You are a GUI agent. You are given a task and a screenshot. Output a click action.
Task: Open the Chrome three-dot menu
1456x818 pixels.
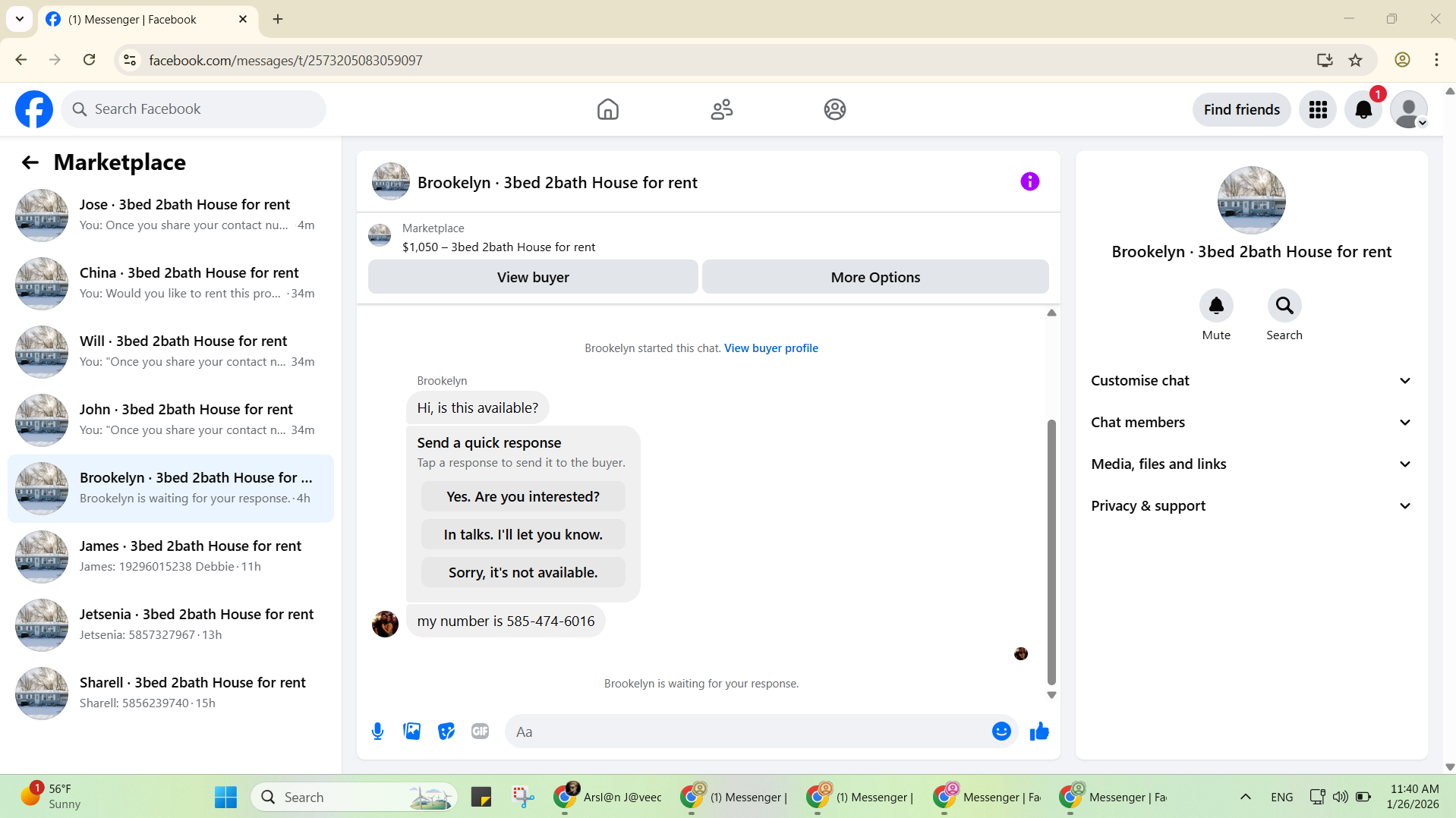click(x=1436, y=60)
